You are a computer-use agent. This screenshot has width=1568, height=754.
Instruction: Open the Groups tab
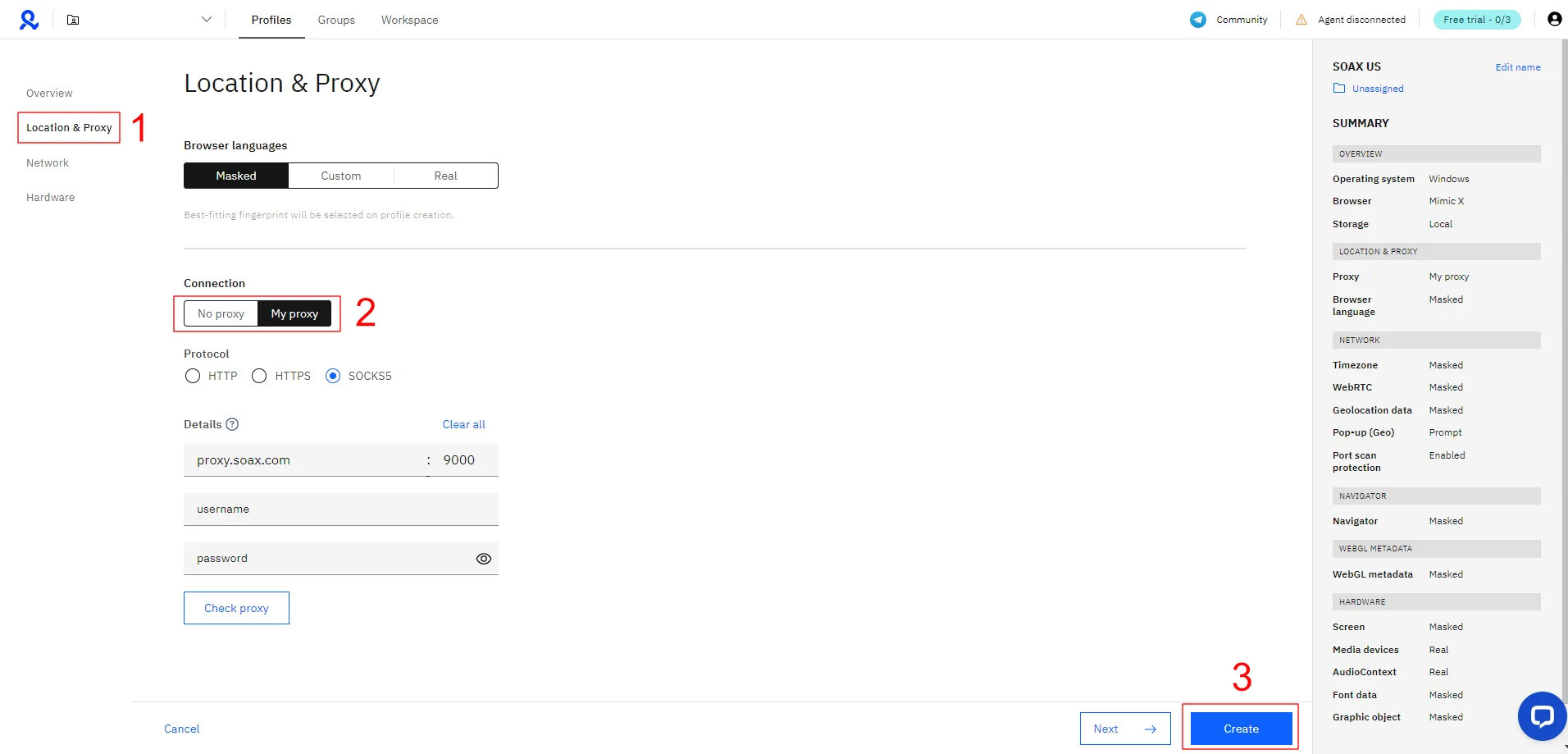(x=336, y=20)
